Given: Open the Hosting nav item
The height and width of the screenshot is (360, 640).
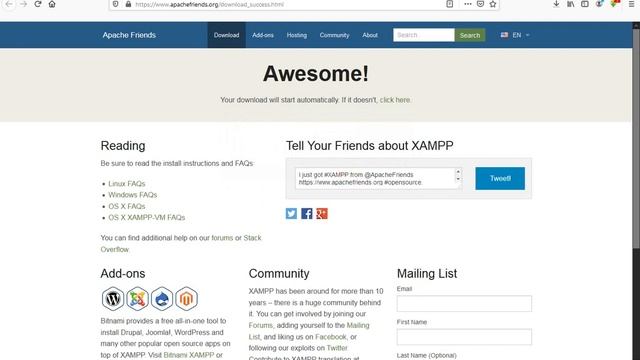Looking at the screenshot, I should [297, 35].
